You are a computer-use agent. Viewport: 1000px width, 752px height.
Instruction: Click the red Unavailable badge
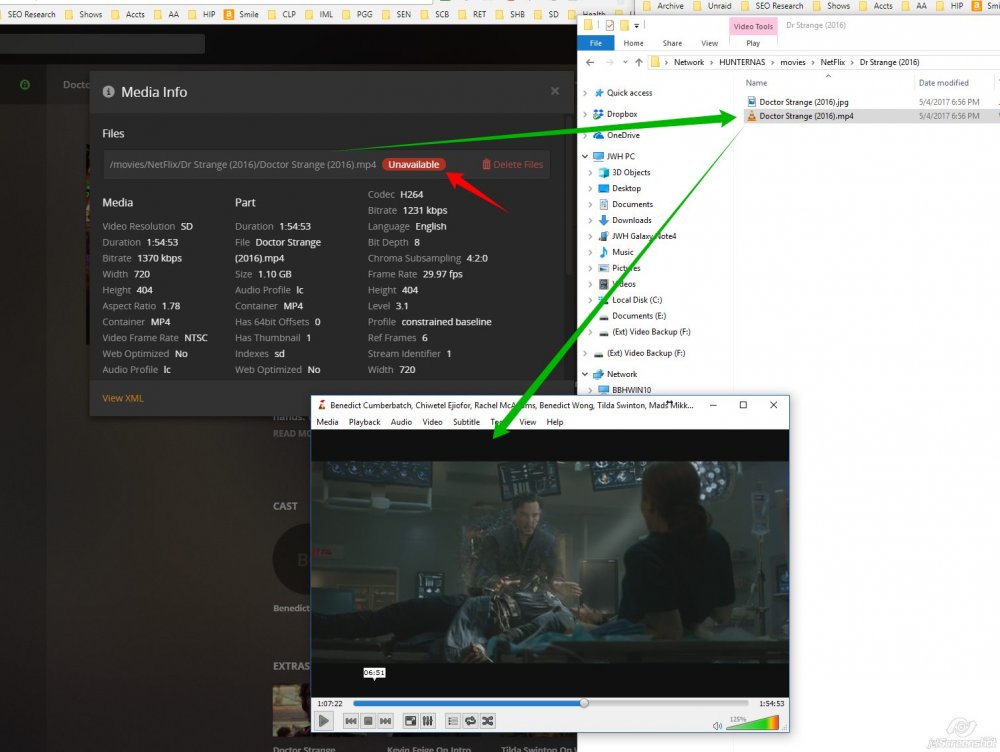pyautogui.click(x=414, y=164)
